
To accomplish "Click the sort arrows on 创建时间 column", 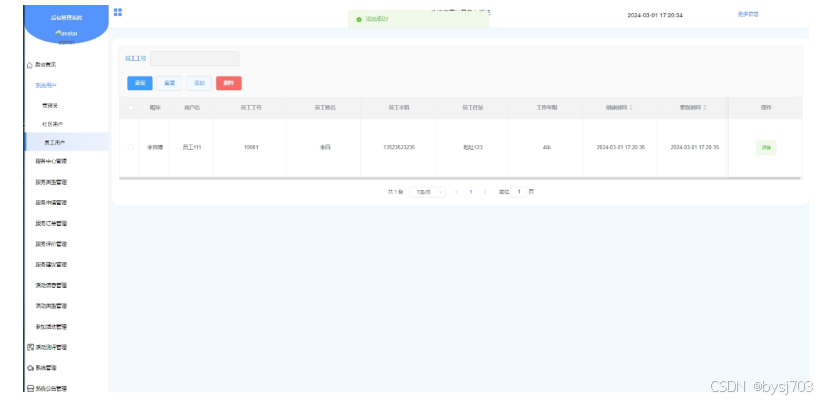I will (631, 107).
